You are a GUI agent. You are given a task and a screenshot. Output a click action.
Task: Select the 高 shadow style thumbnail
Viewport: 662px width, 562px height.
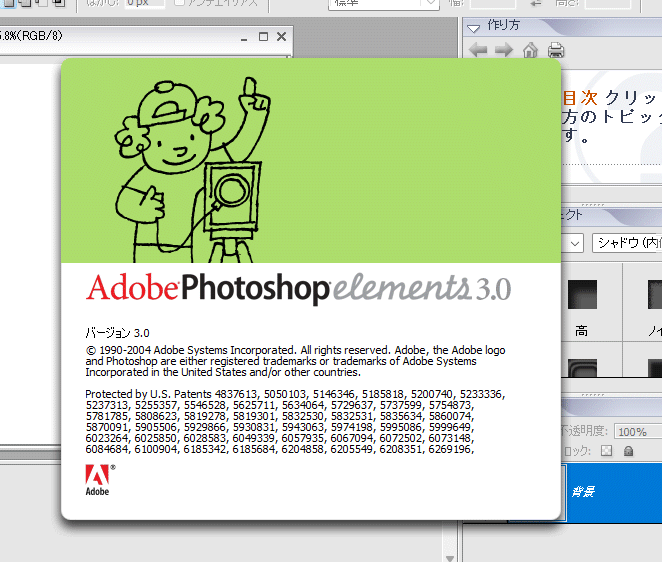[x=582, y=294]
